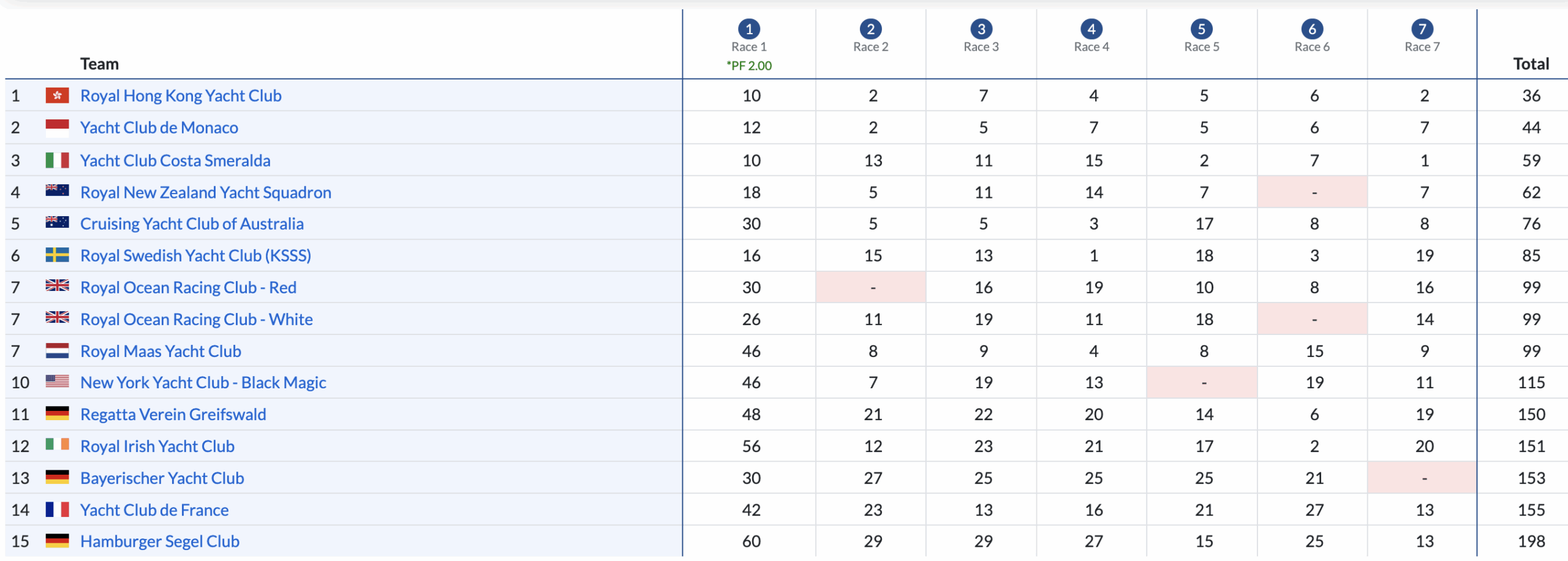The height and width of the screenshot is (561, 1568).
Task: Open Royal Ocean Racing Club - White link
Action: (197, 320)
